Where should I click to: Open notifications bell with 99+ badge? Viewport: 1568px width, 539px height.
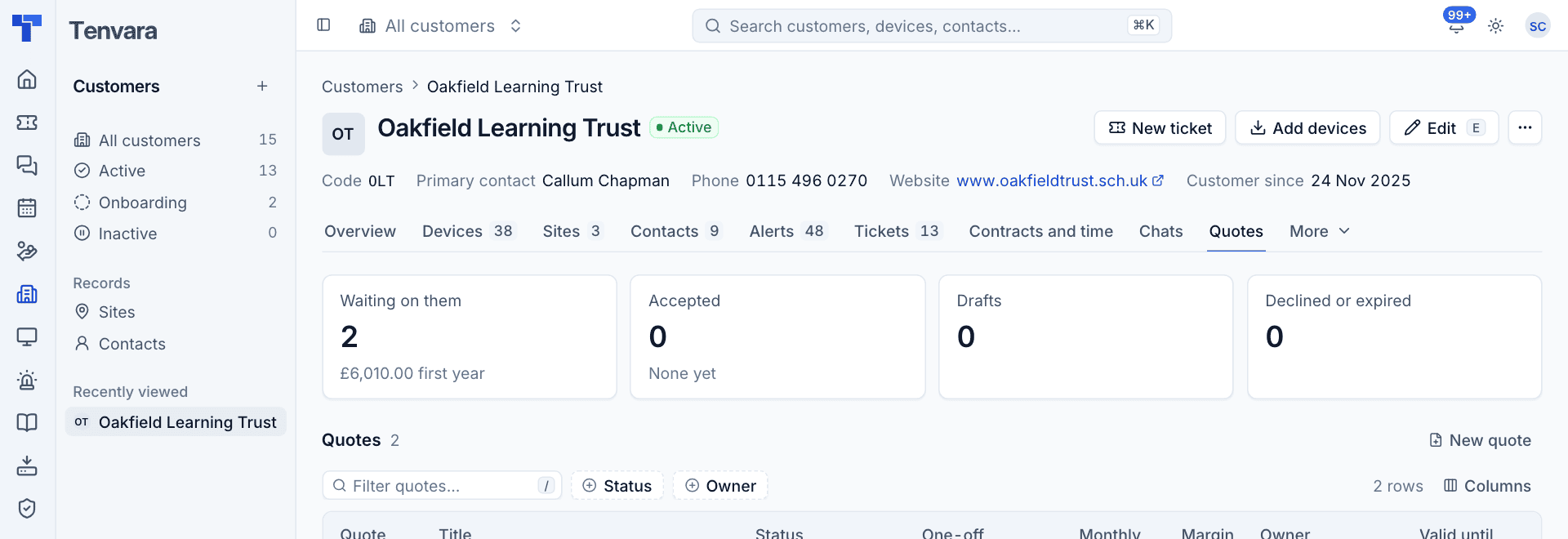(x=1456, y=25)
